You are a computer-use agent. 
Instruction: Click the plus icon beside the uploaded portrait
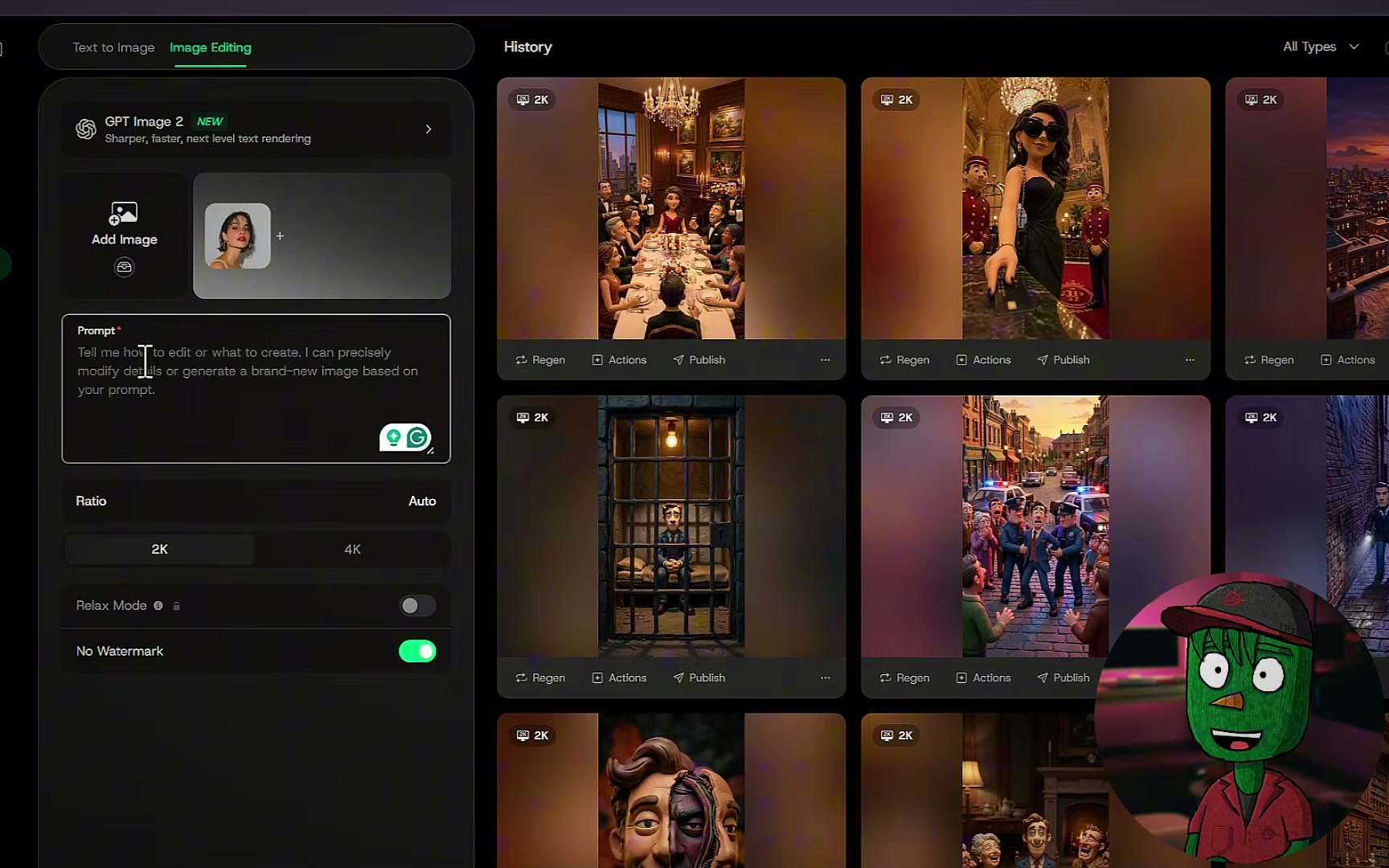click(280, 236)
